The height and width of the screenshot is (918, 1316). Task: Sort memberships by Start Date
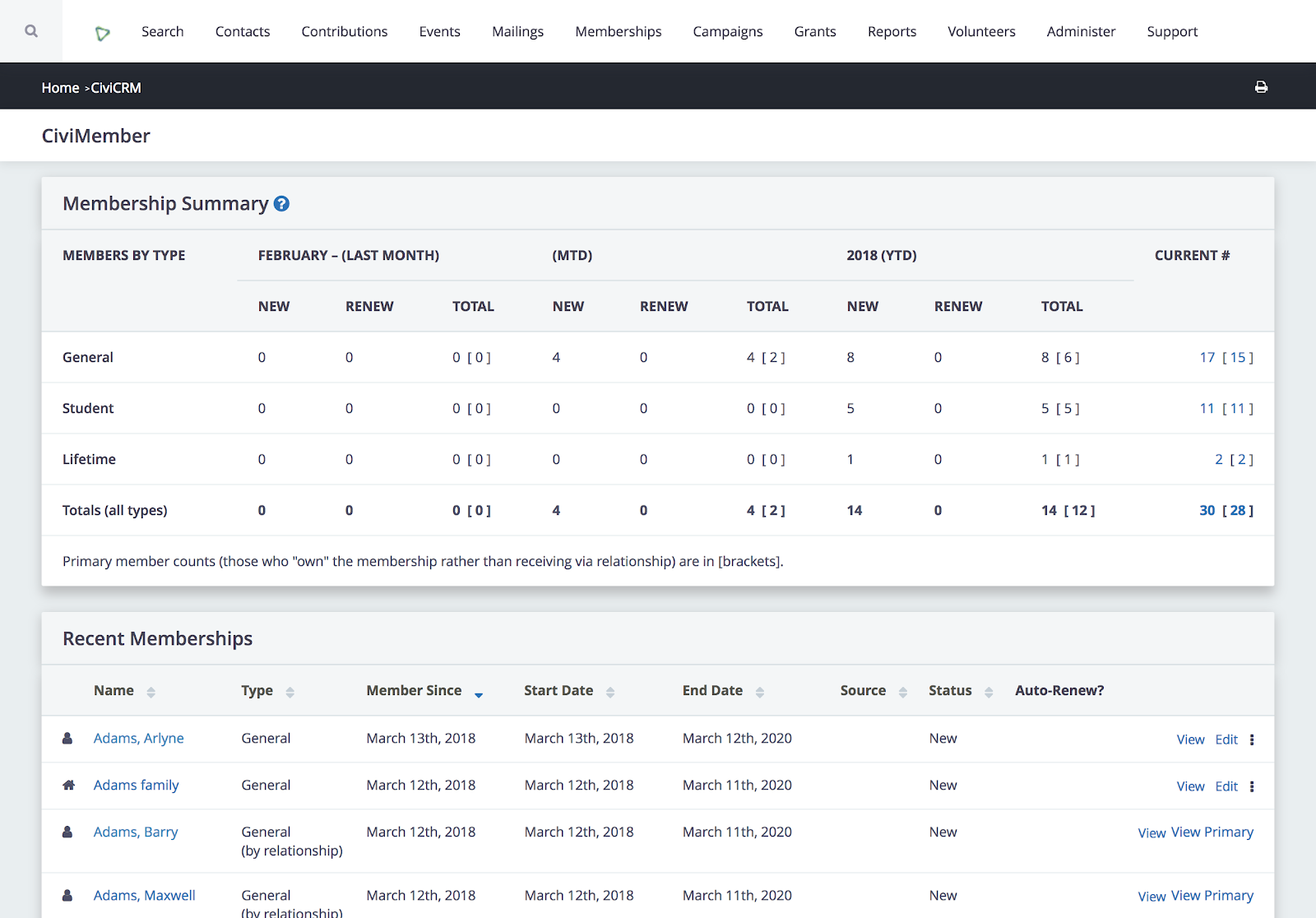pyautogui.click(x=610, y=693)
